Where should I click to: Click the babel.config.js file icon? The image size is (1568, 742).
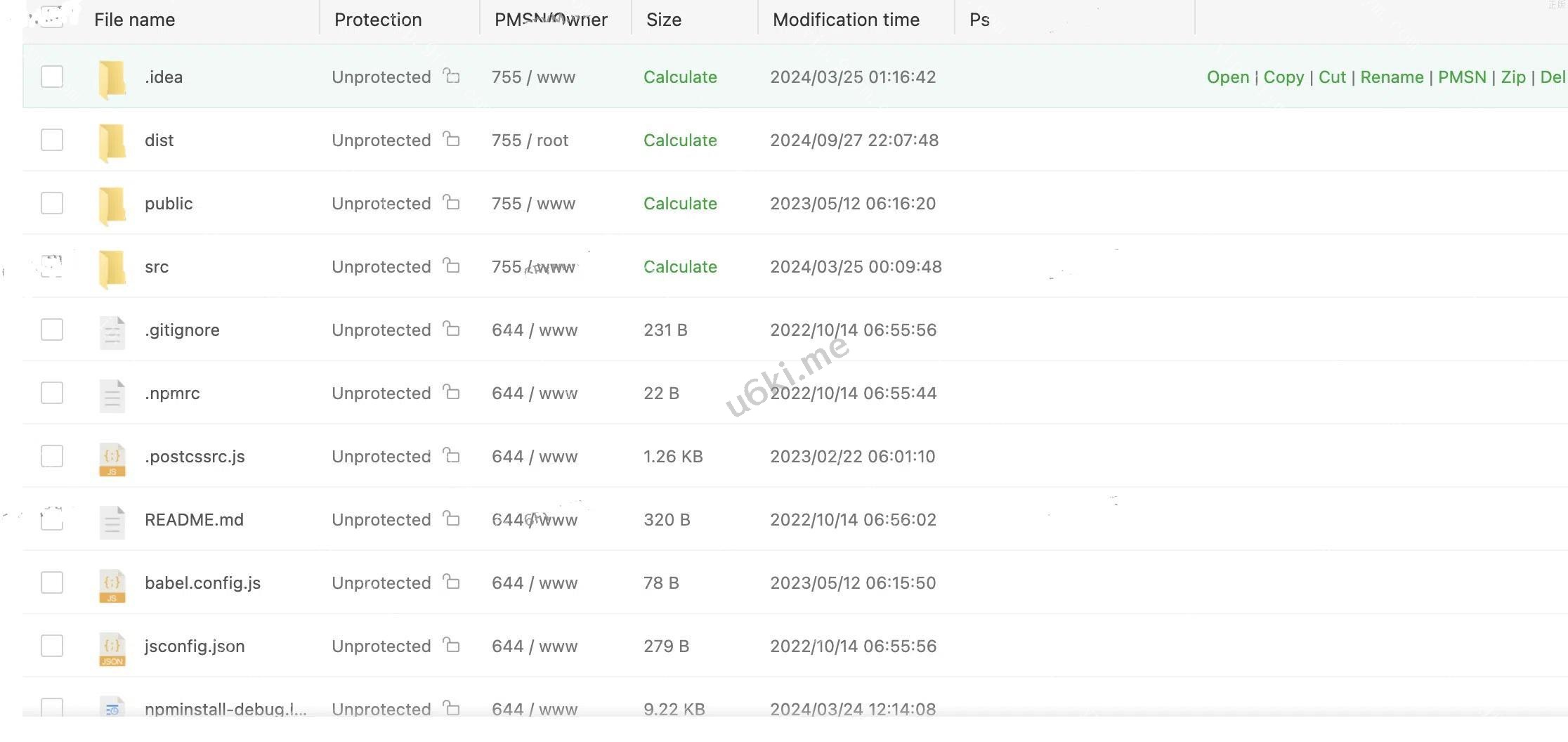112,585
